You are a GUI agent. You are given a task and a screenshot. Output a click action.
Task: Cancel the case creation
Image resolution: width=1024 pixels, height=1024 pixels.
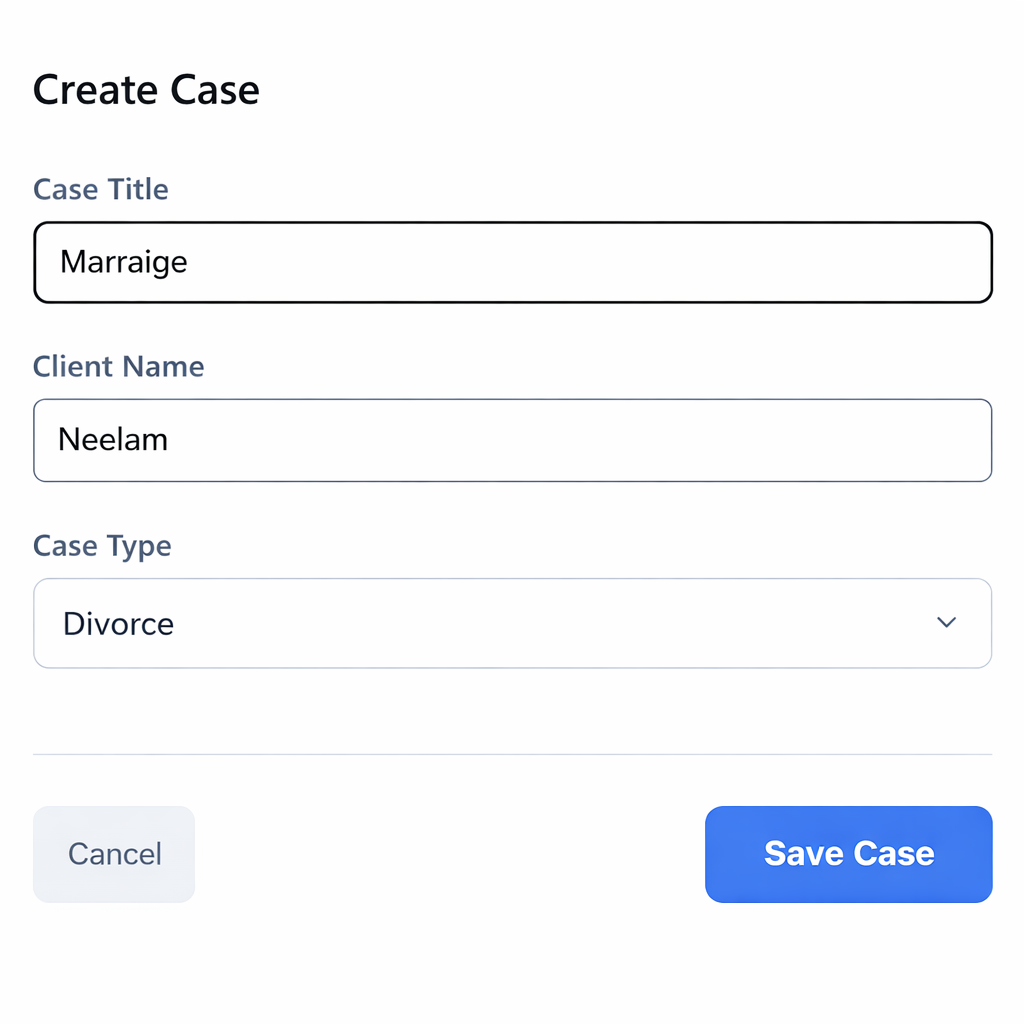[113, 854]
